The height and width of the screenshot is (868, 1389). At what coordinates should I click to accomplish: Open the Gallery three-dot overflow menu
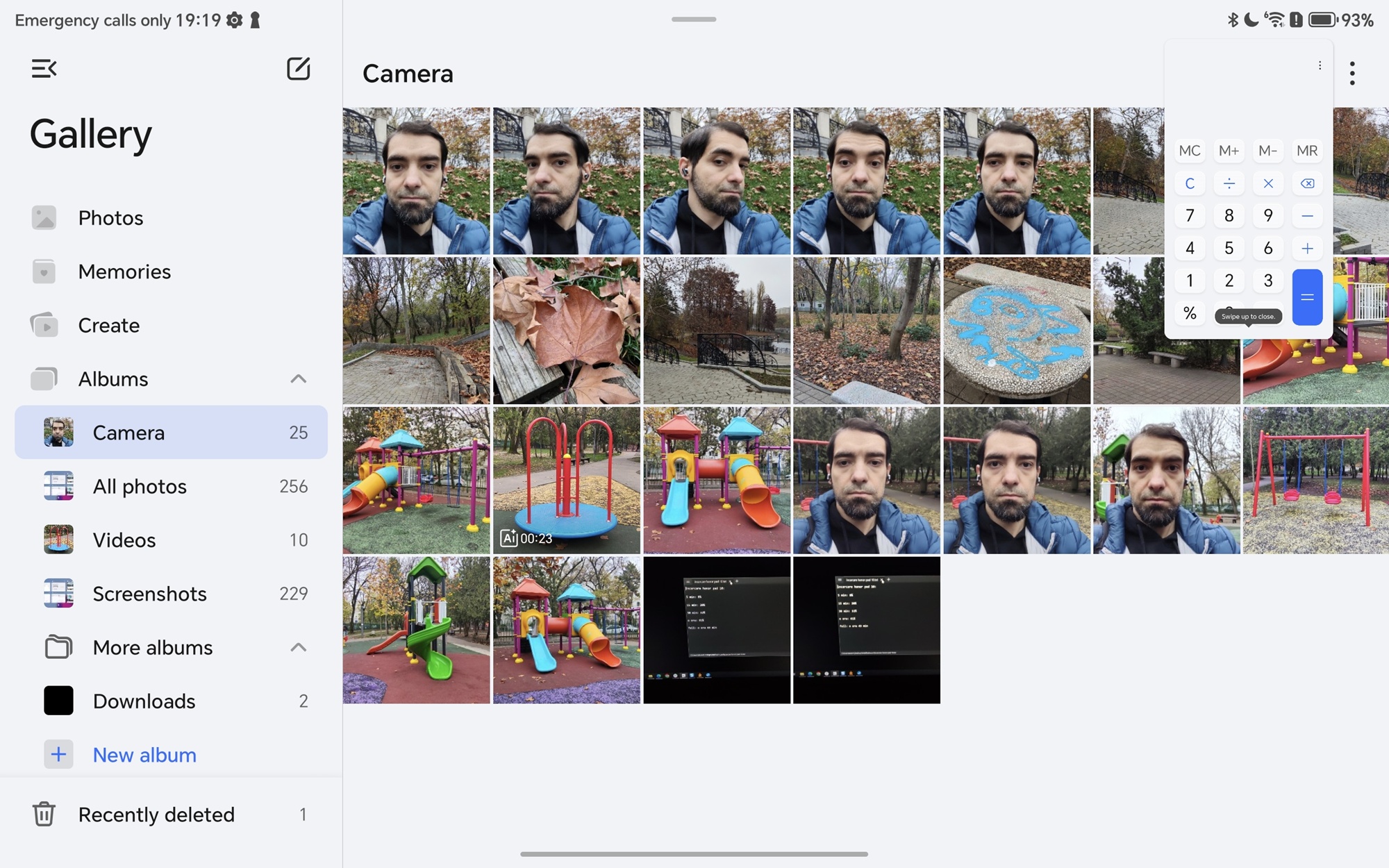click(x=1351, y=73)
